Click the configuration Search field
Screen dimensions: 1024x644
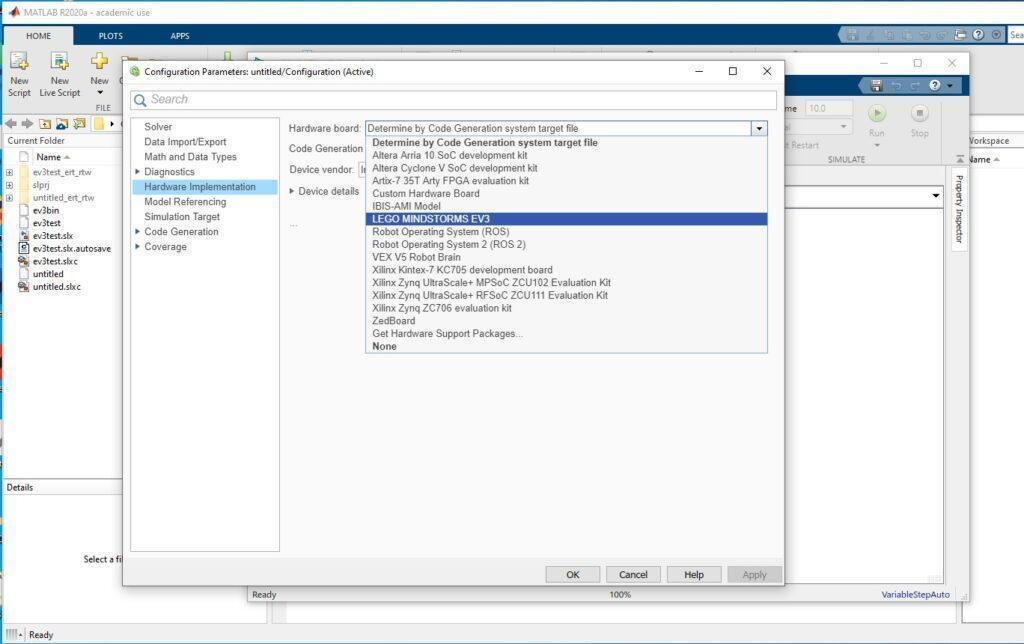tap(453, 99)
